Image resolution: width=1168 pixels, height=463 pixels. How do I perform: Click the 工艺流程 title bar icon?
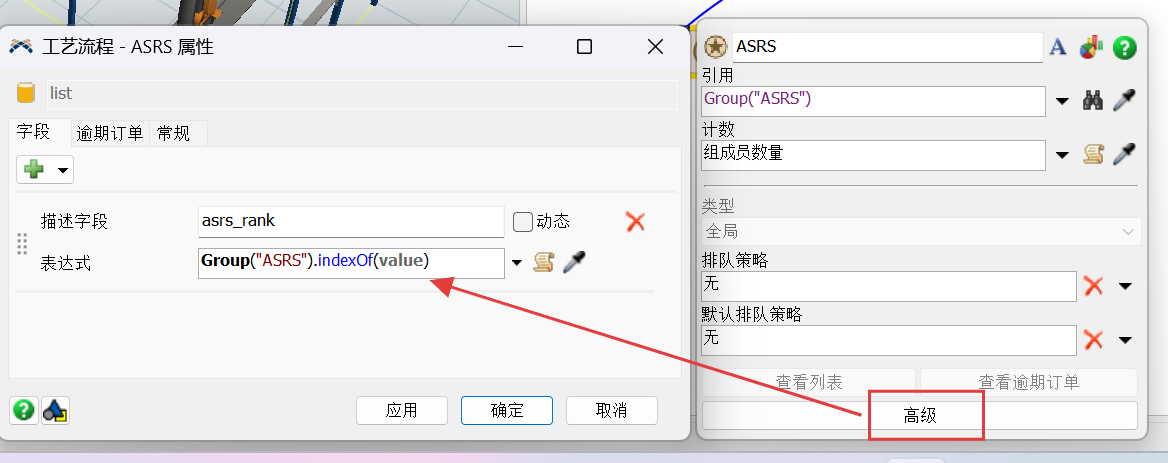[21, 47]
